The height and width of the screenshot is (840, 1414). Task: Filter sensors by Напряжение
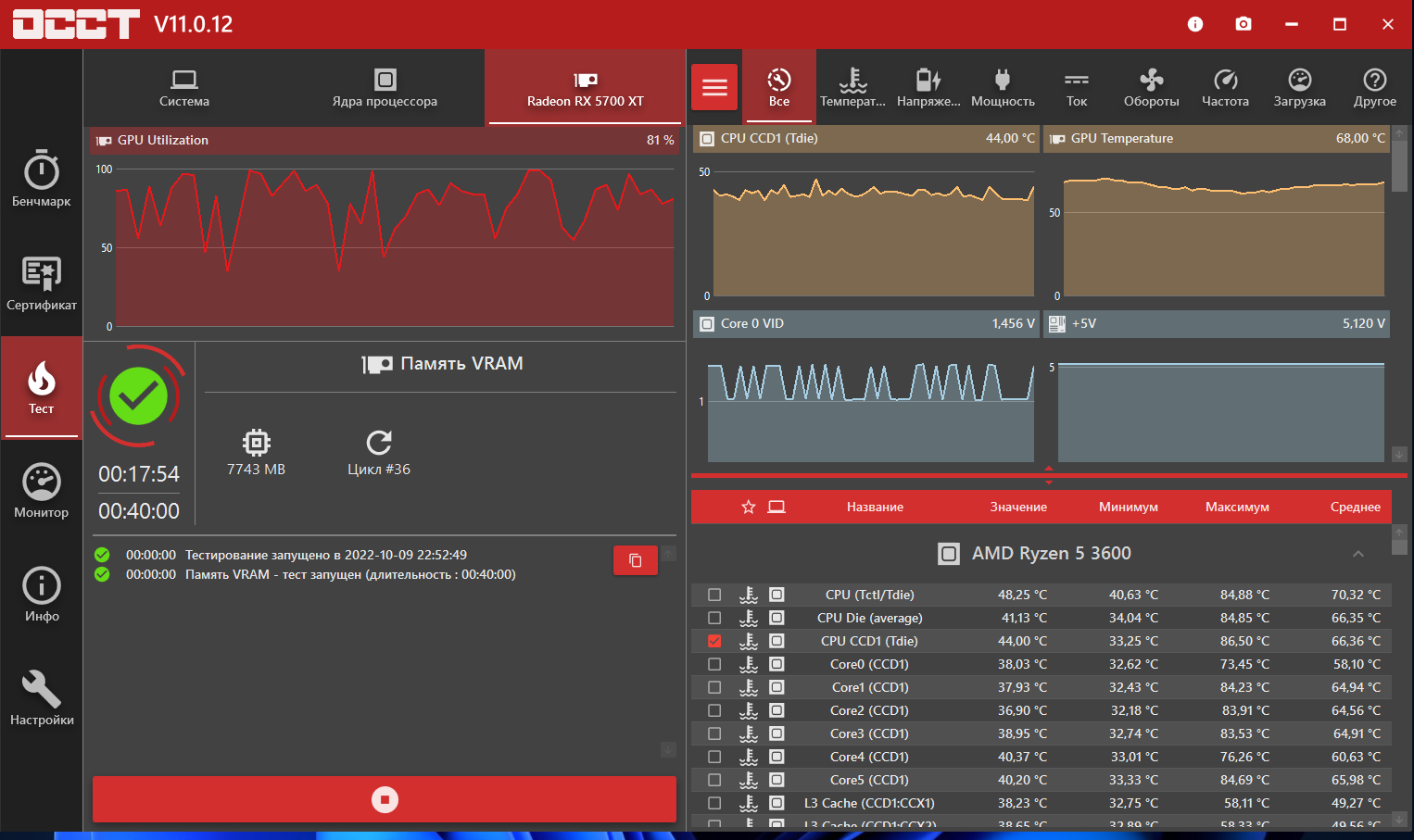tap(928, 87)
